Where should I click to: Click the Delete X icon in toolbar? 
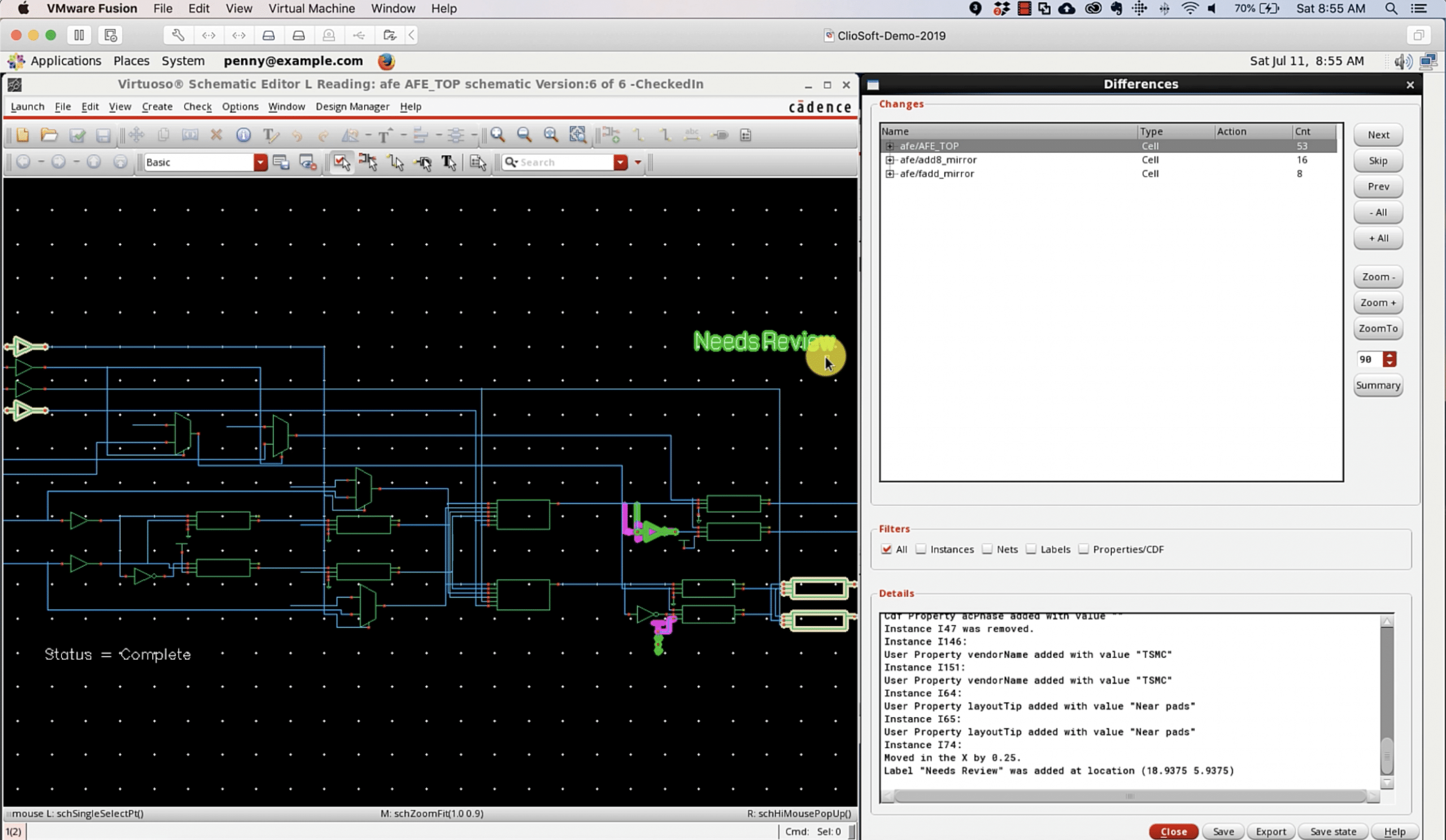pos(216,135)
